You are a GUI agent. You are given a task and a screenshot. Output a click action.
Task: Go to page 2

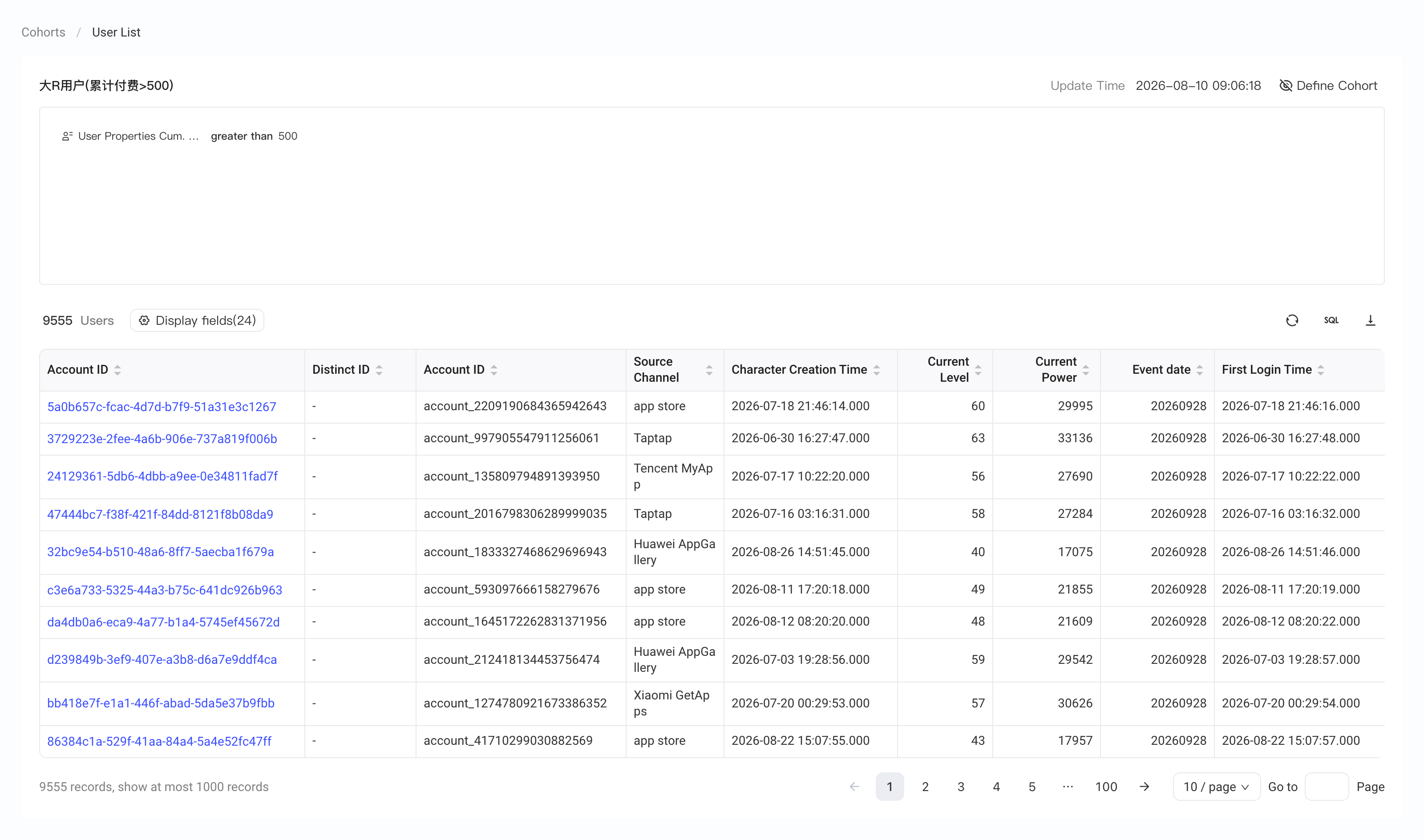(x=925, y=787)
